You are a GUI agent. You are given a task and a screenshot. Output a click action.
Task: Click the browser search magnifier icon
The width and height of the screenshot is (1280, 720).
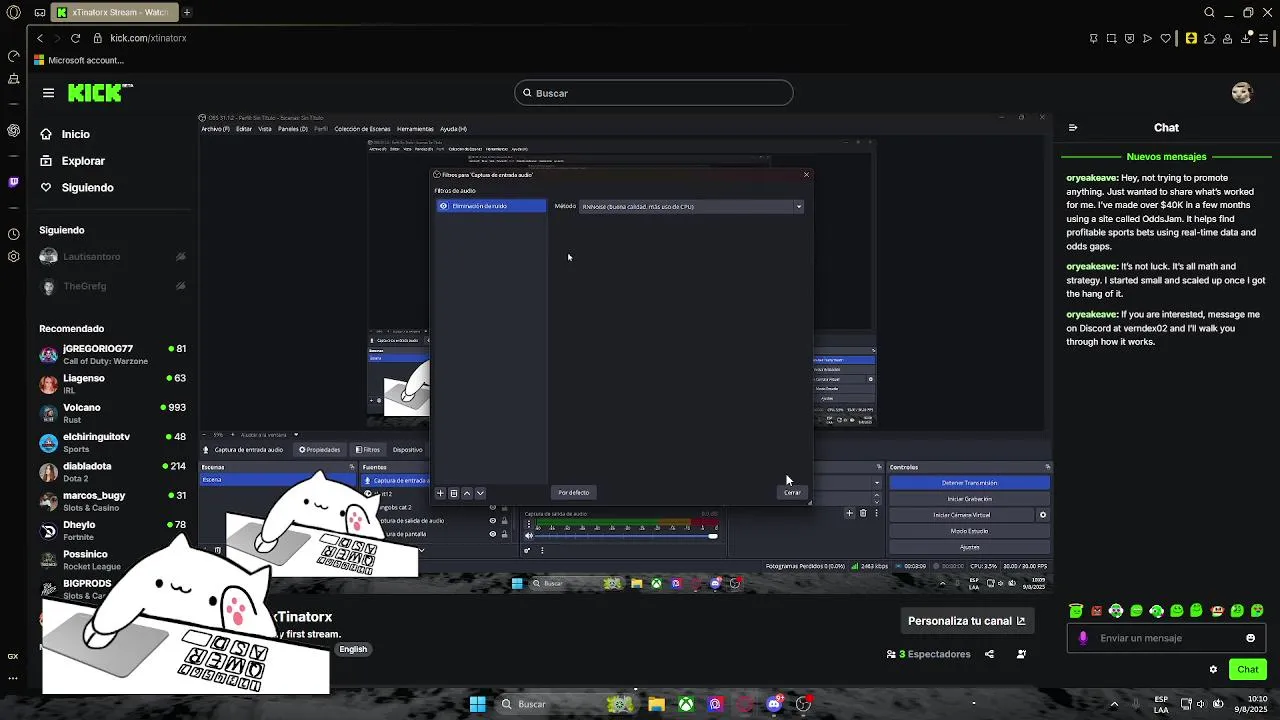pos(1209,12)
